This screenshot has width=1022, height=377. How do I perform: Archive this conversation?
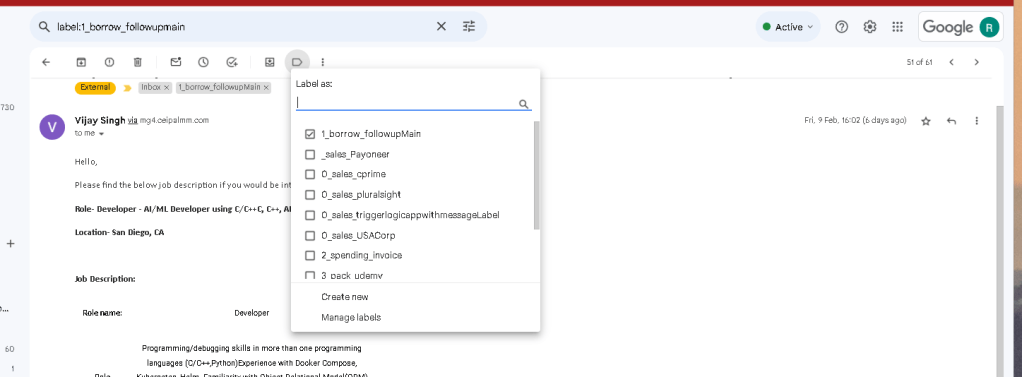pos(81,62)
